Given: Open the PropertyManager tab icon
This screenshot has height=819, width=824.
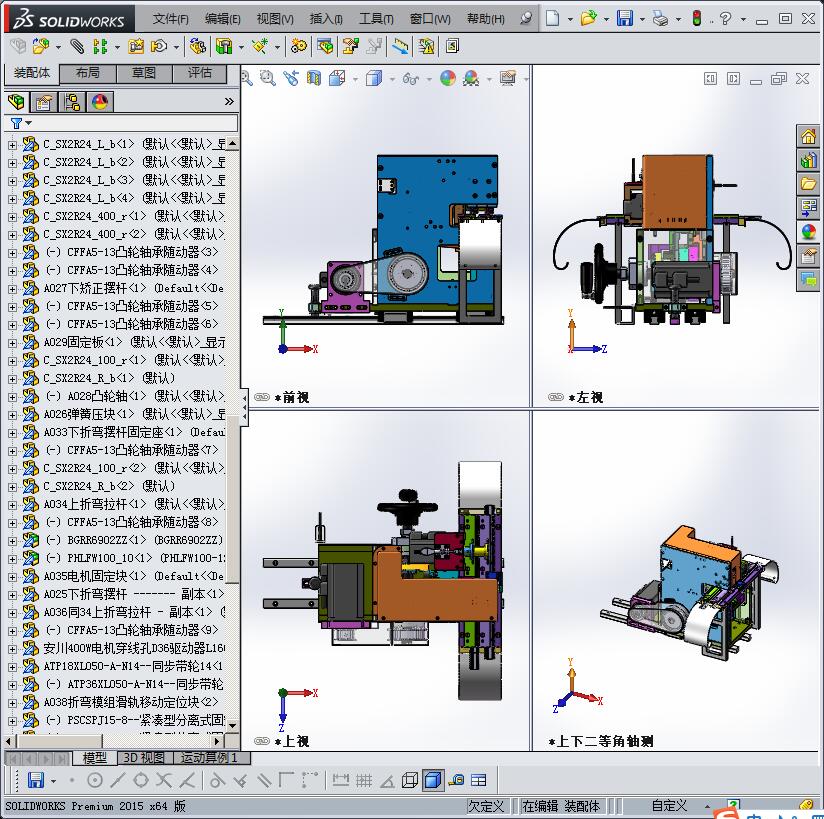Looking at the screenshot, I should pyautogui.click(x=44, y=101).
